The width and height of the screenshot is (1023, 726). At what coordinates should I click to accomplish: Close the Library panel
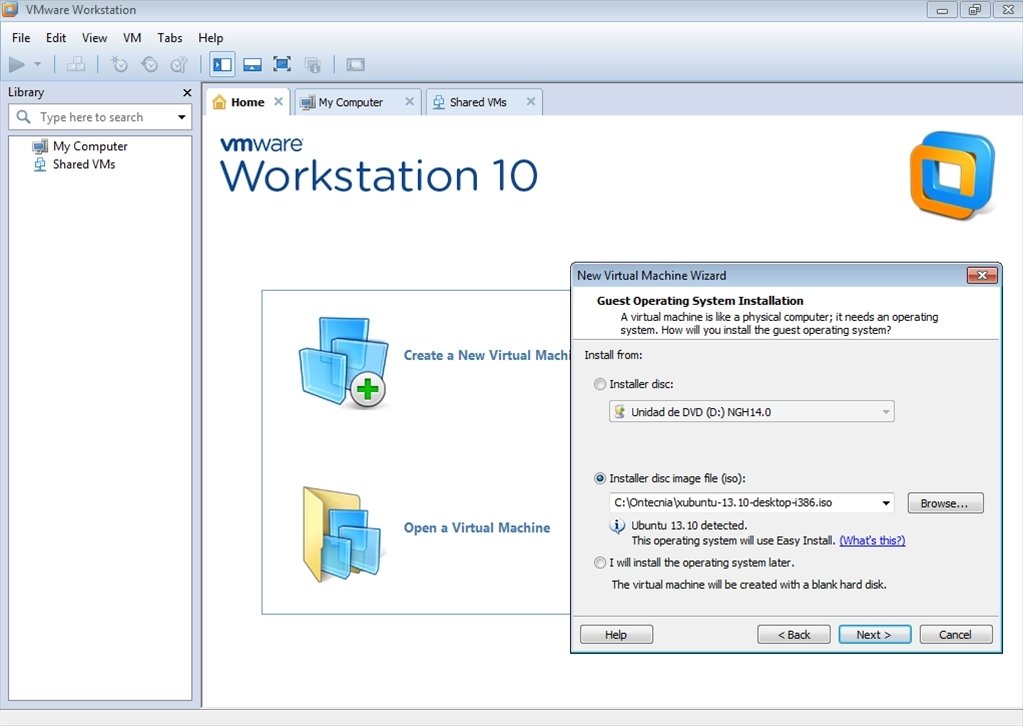coord(187,93)
